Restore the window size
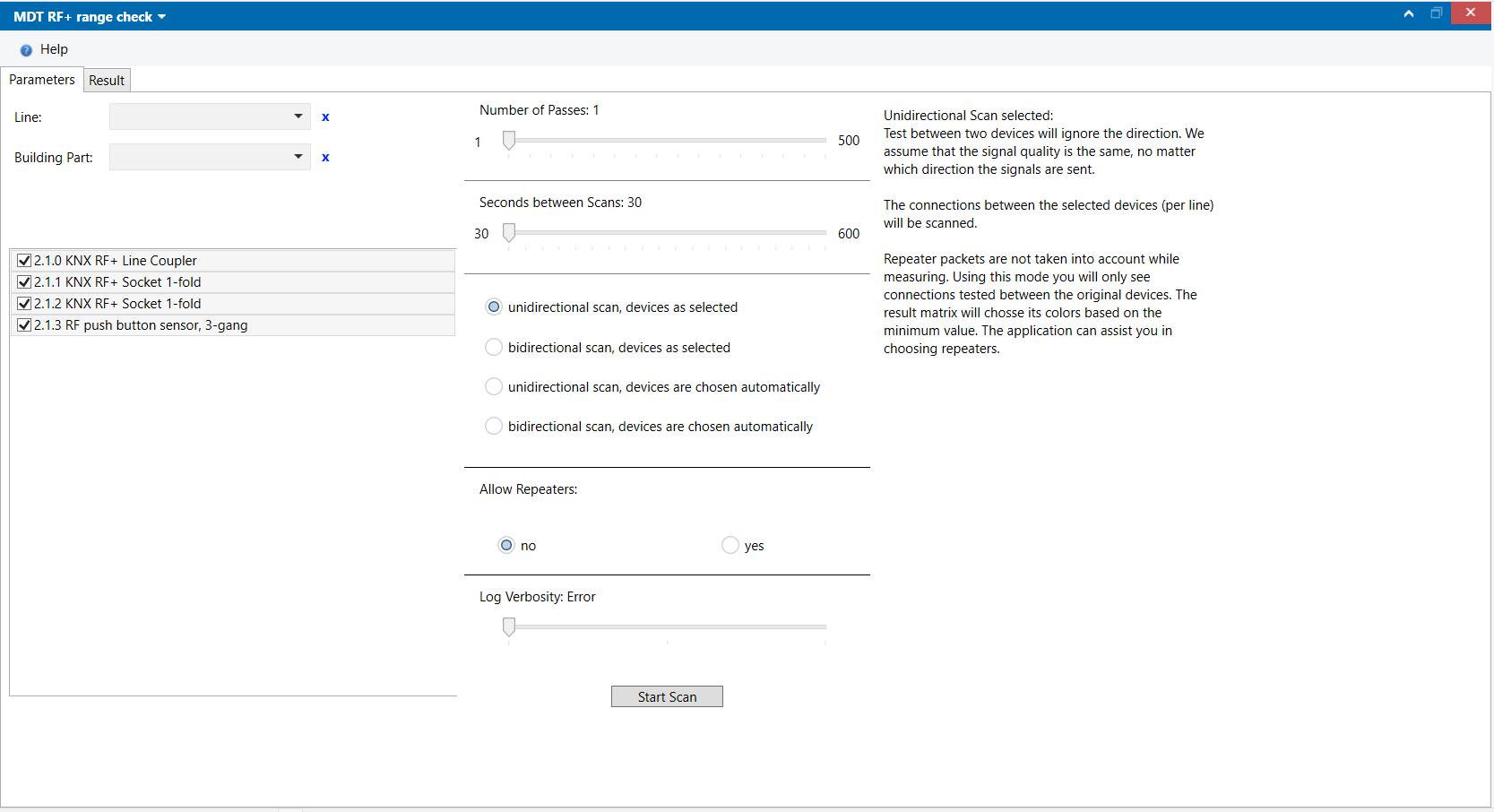 click(x=1437, y=13)
